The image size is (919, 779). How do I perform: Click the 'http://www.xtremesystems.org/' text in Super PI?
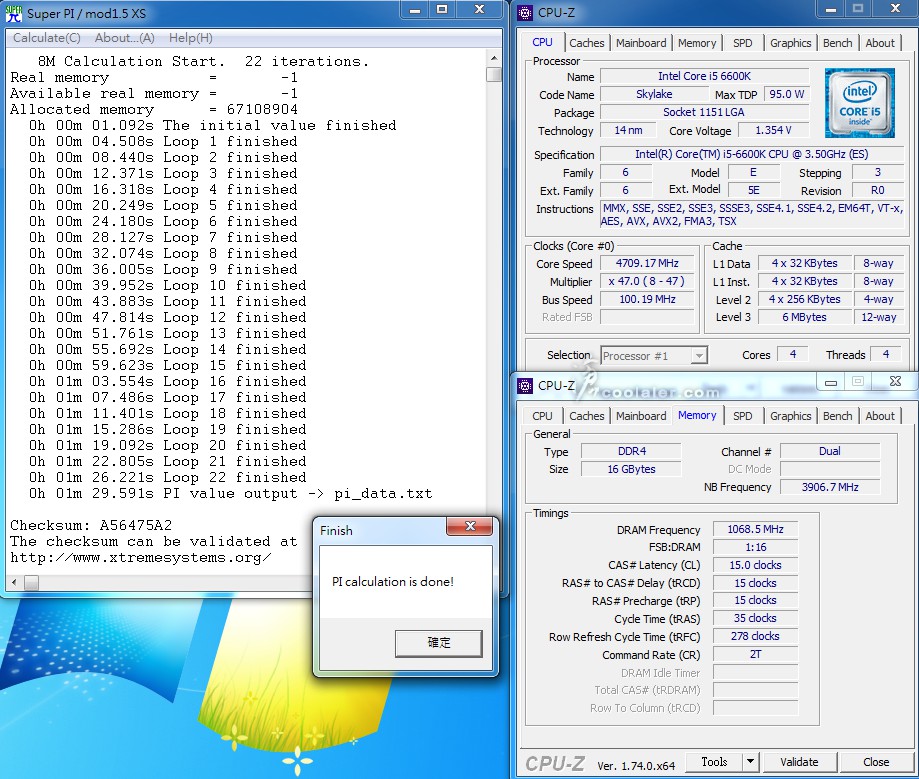141,557
